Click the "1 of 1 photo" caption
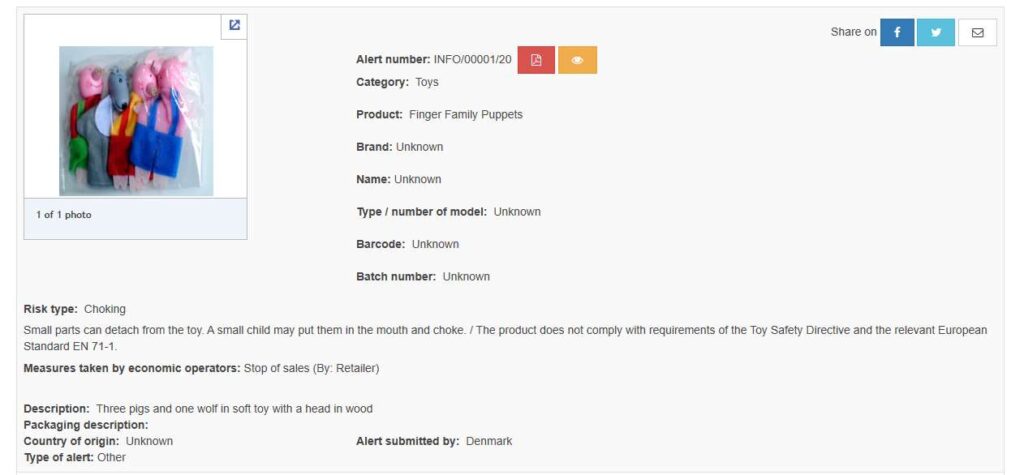Image resolution: width=1024 pixels, height=475 pixels. point(64,215)
